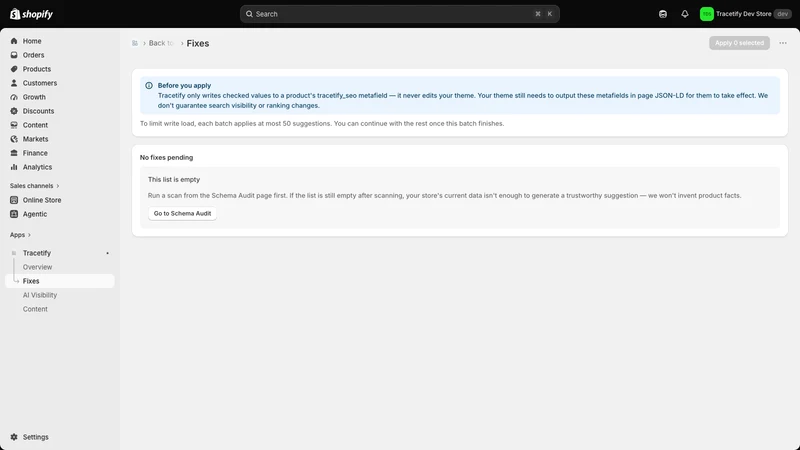Click the Markets globe icon

(14, 139)
